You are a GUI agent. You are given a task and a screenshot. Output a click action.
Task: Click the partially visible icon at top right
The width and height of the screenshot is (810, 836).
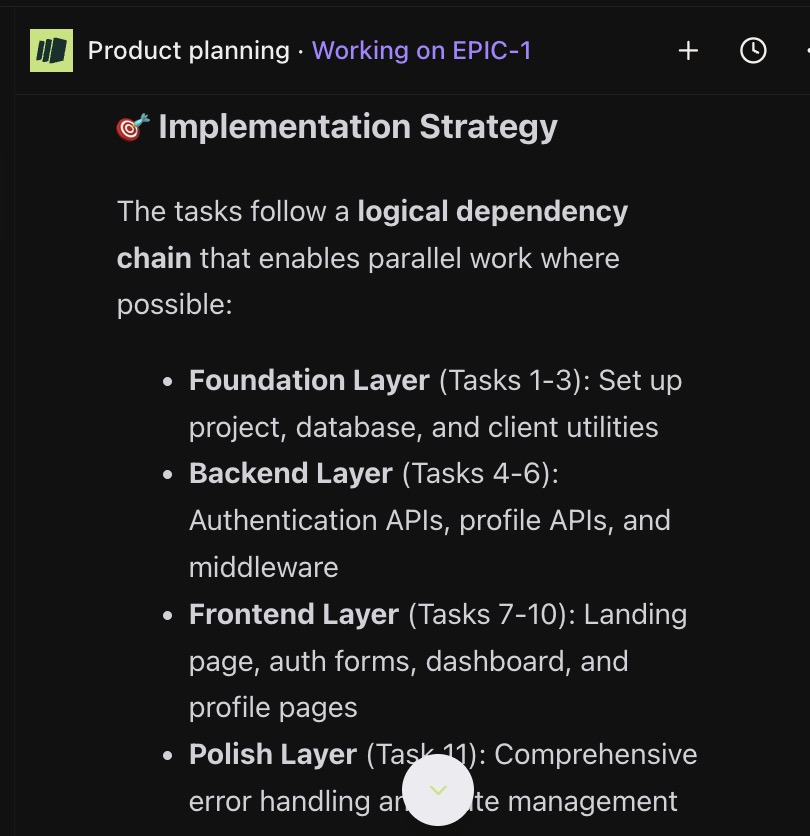tap(806, 51)
